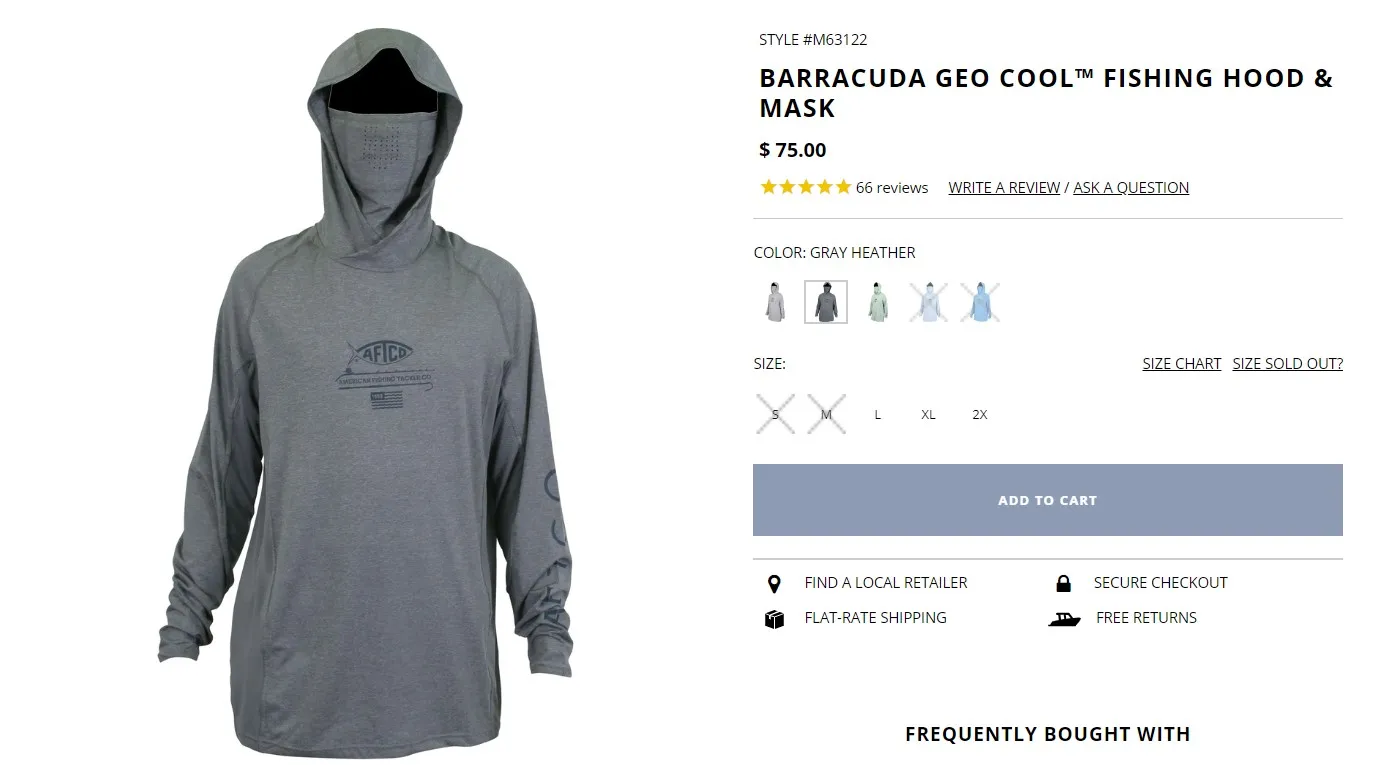
Task: Select the crossed-out white color swatch
Action: tap(929, 302)
